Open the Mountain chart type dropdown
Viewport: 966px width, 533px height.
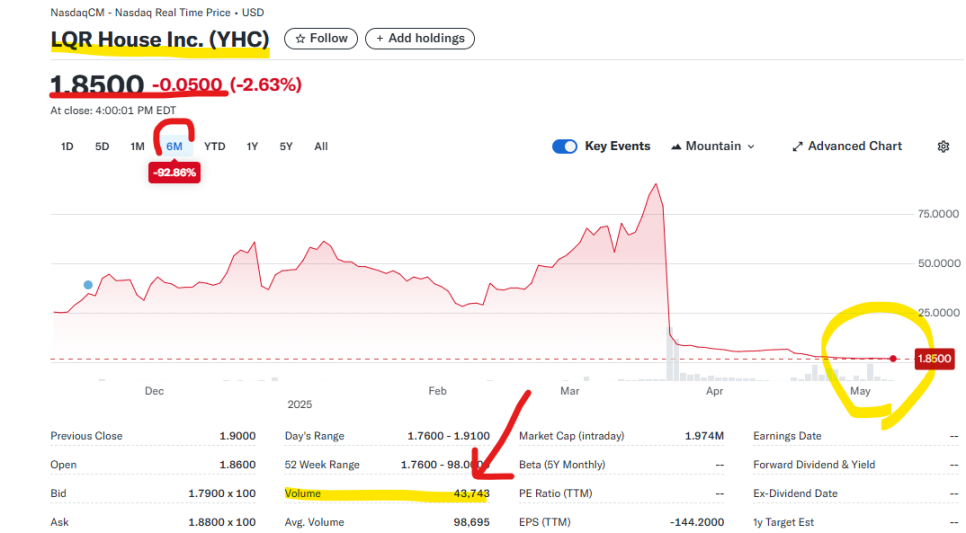pos(713,147)
